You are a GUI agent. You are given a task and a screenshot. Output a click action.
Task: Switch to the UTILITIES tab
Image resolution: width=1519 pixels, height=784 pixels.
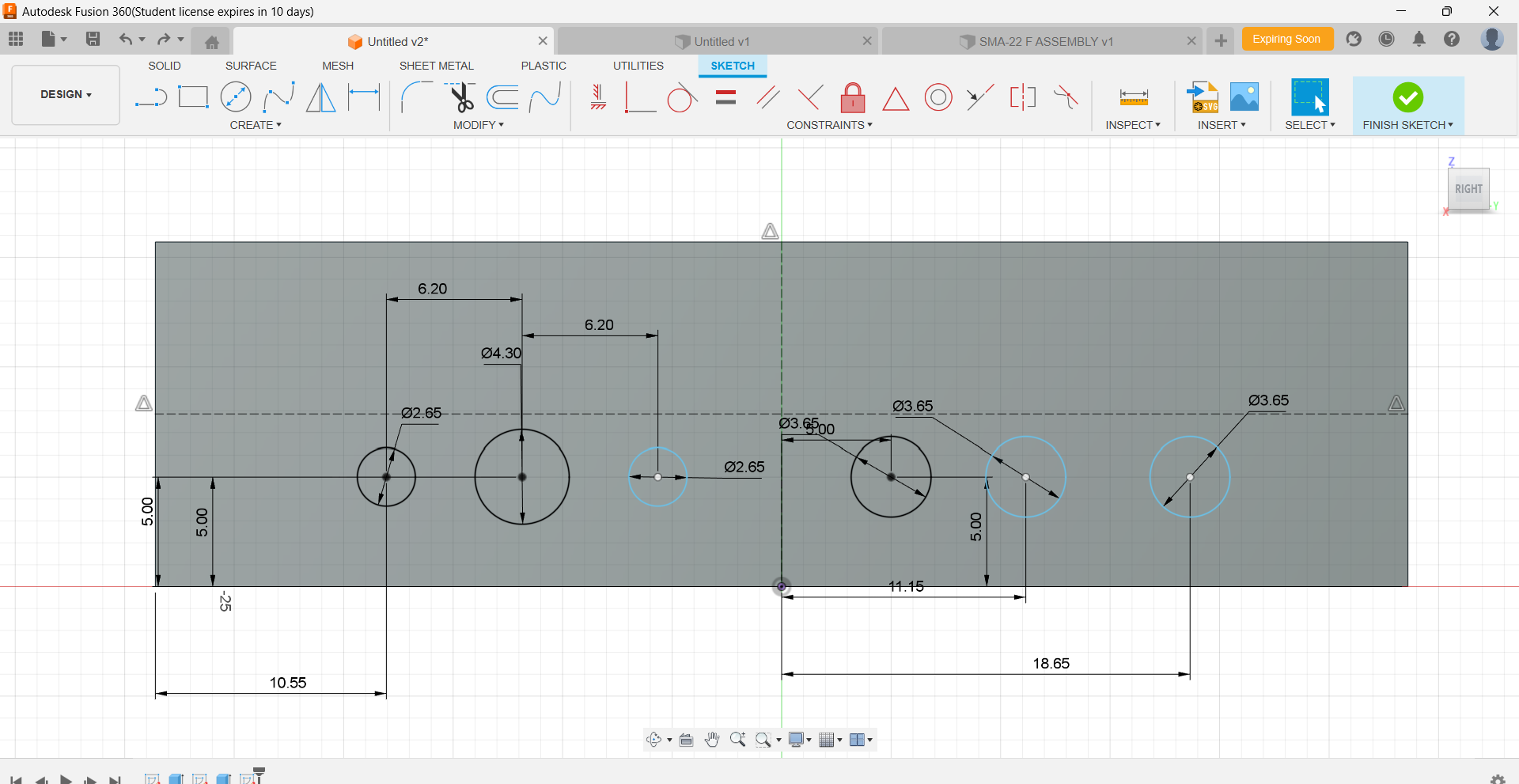[x=638, y=66]
